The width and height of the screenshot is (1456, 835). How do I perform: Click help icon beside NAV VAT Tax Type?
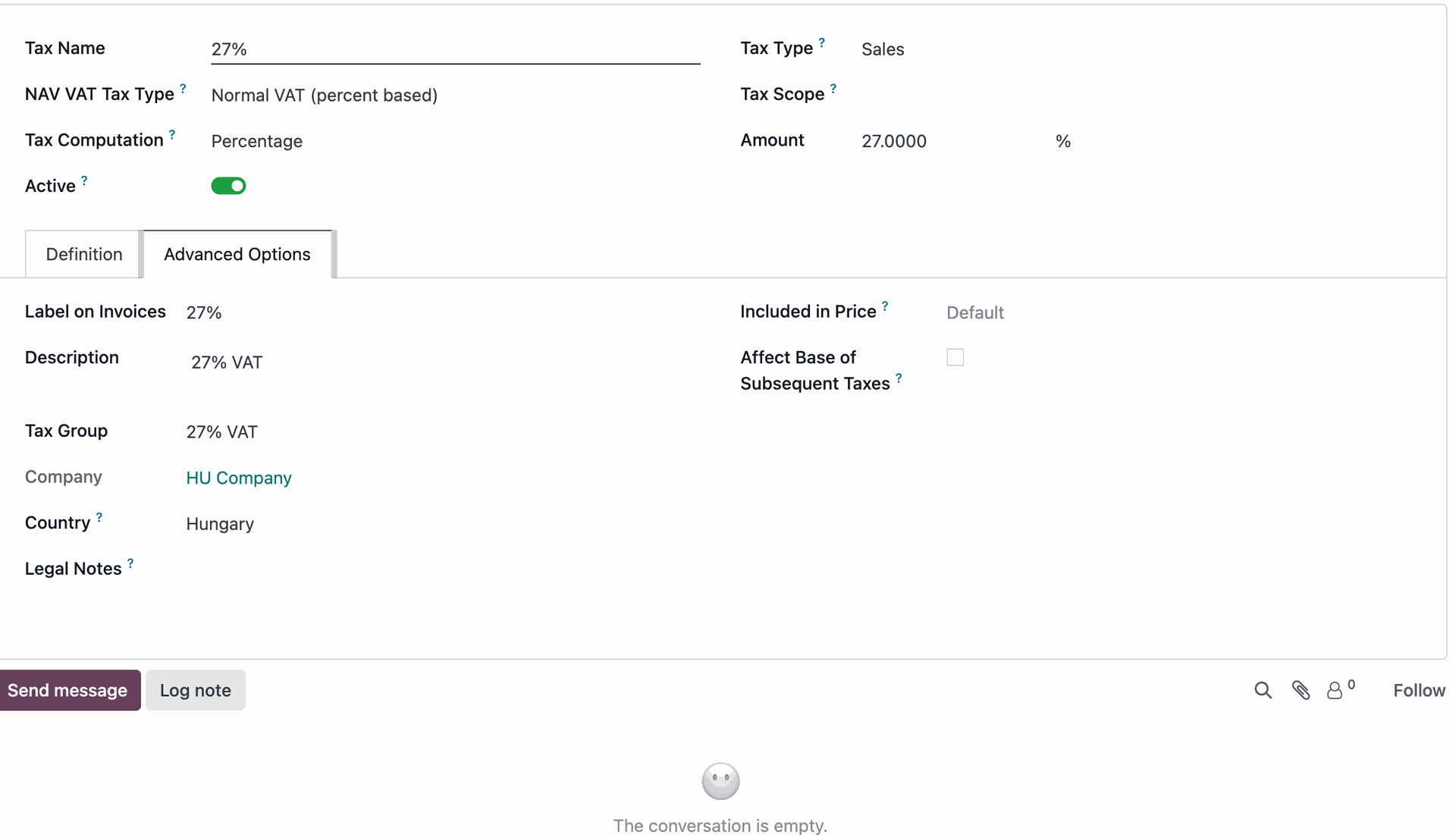183,89
